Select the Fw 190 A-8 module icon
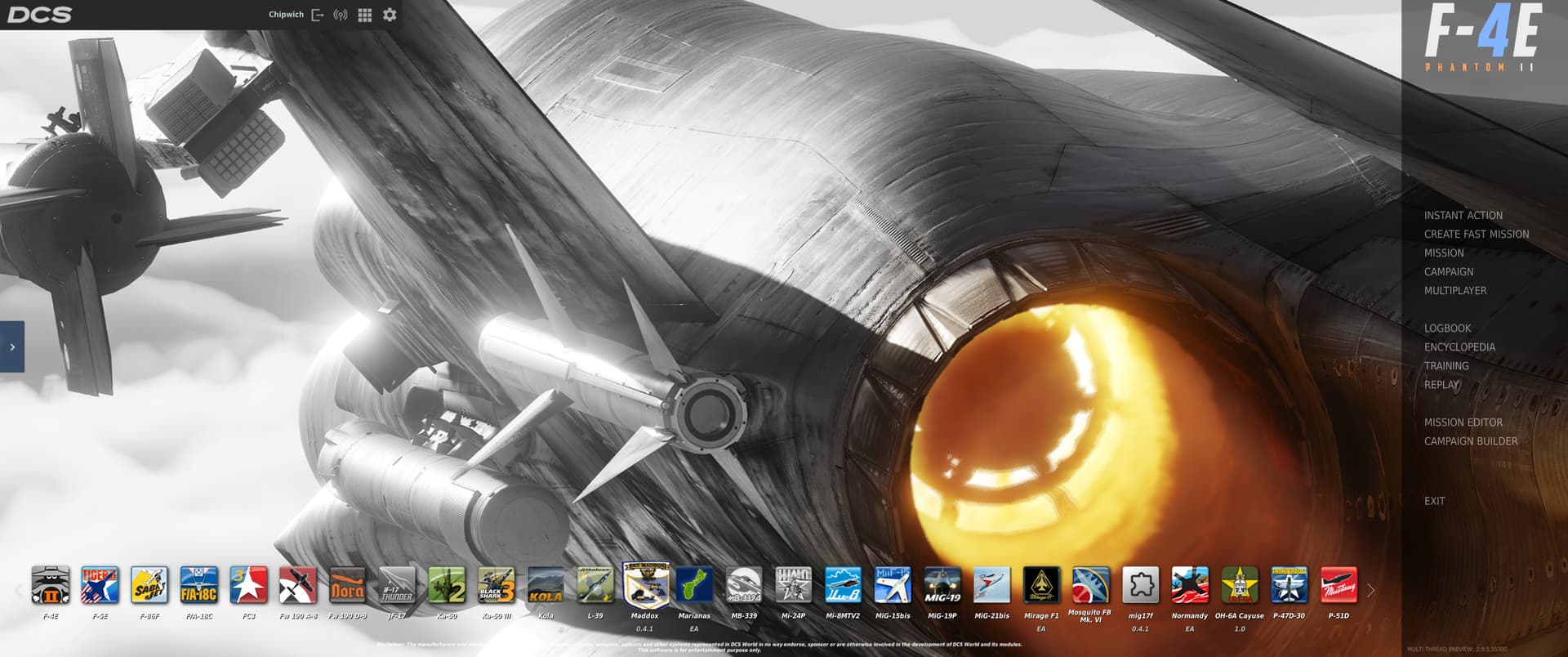Viewport: 1568px width, 657px height. coord(298,585)
